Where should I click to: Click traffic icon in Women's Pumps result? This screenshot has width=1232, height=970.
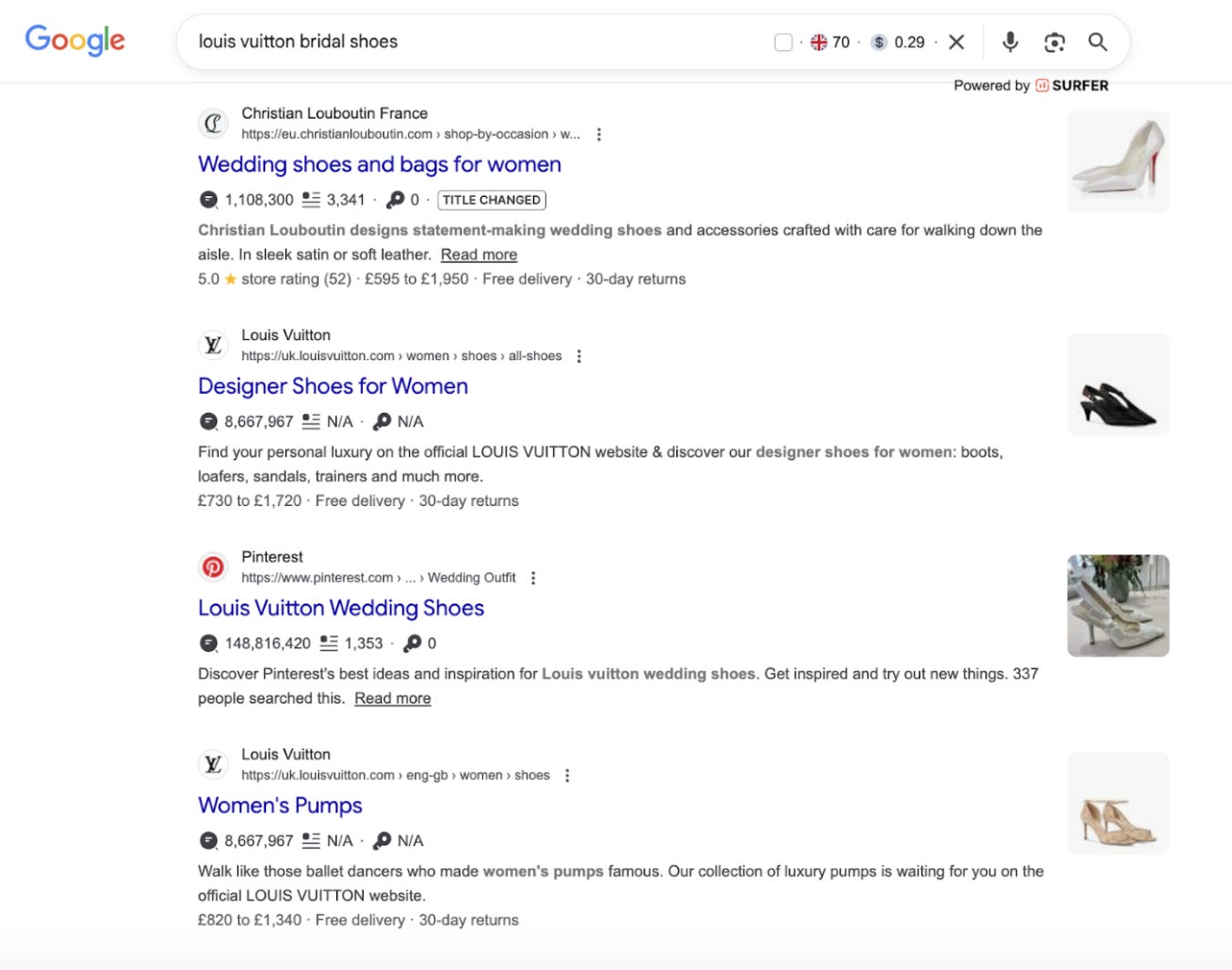click(209, 841)
